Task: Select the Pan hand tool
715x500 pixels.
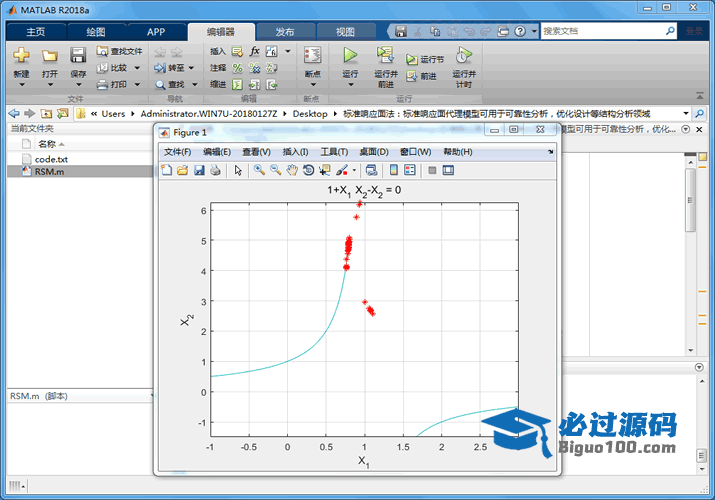Action: click(292, 170)
